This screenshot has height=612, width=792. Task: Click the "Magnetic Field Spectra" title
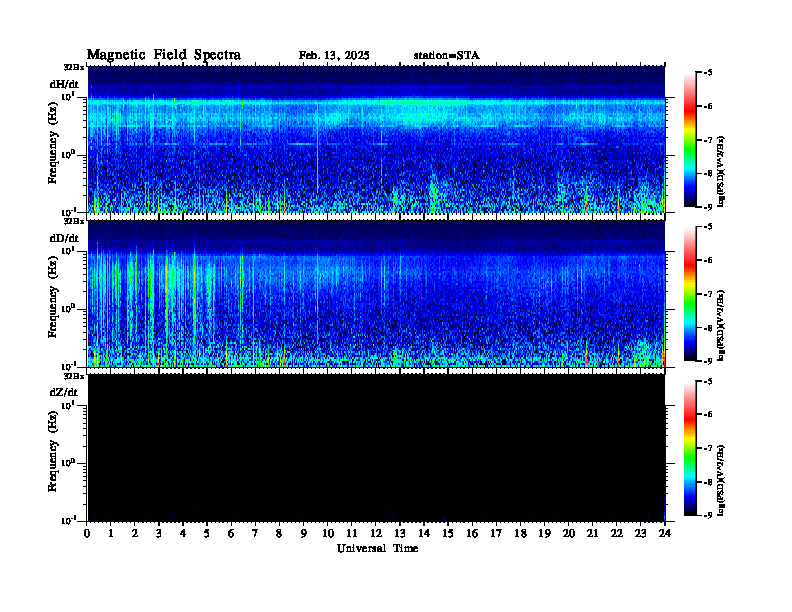[164, 55]
